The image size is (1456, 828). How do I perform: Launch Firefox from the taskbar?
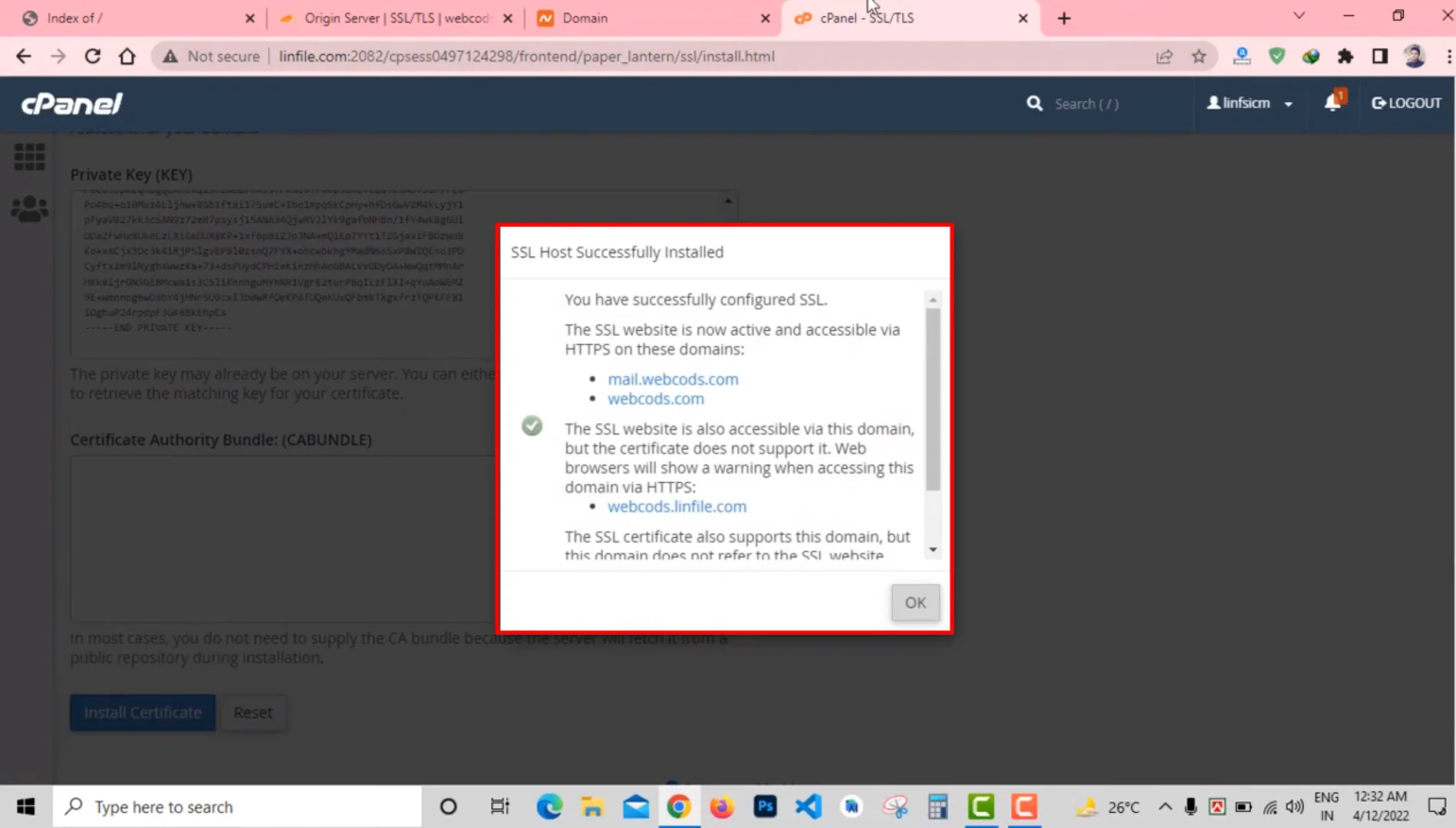722,807
